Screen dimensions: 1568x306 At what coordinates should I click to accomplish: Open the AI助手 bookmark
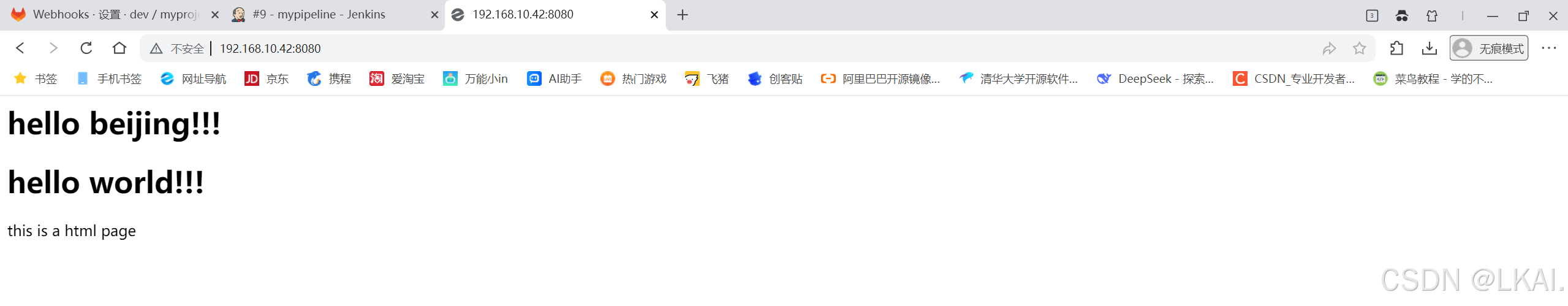pyautogui.click(x=555, y=78)
